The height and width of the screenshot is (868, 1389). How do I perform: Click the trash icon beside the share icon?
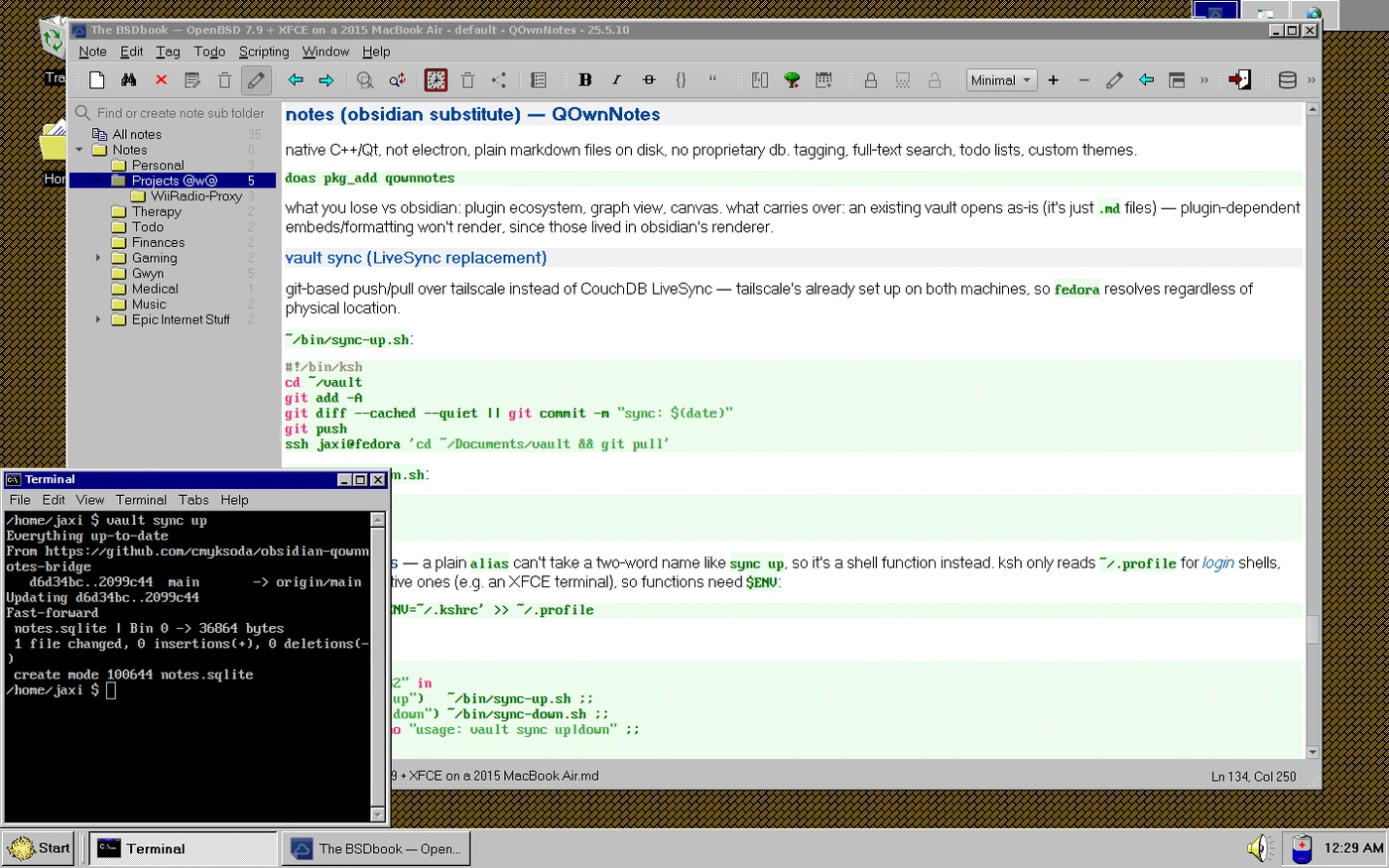click(x=467, y=80)
